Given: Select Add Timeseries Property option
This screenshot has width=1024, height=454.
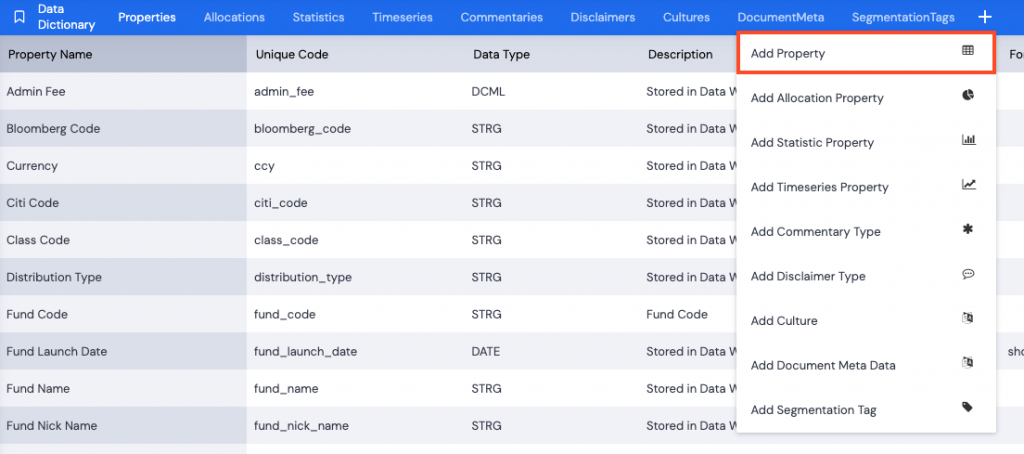Looking at the screenshot, I should pos(866,187).
